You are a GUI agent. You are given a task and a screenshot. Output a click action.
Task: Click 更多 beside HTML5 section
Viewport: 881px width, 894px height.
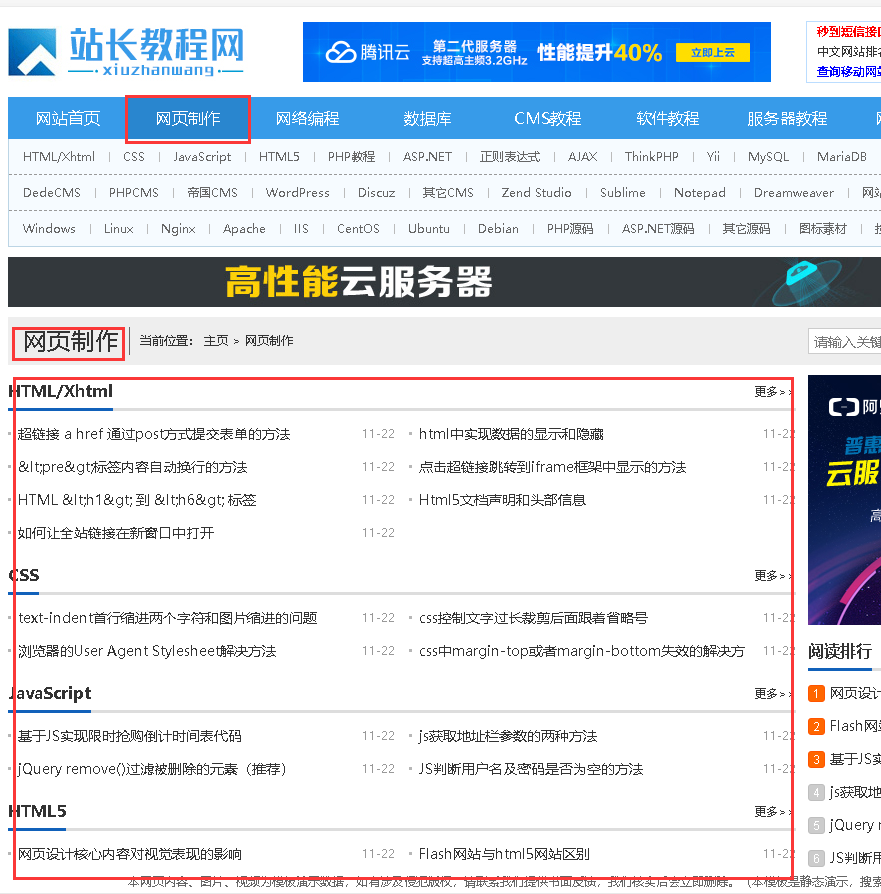click(x=772, y=812)
